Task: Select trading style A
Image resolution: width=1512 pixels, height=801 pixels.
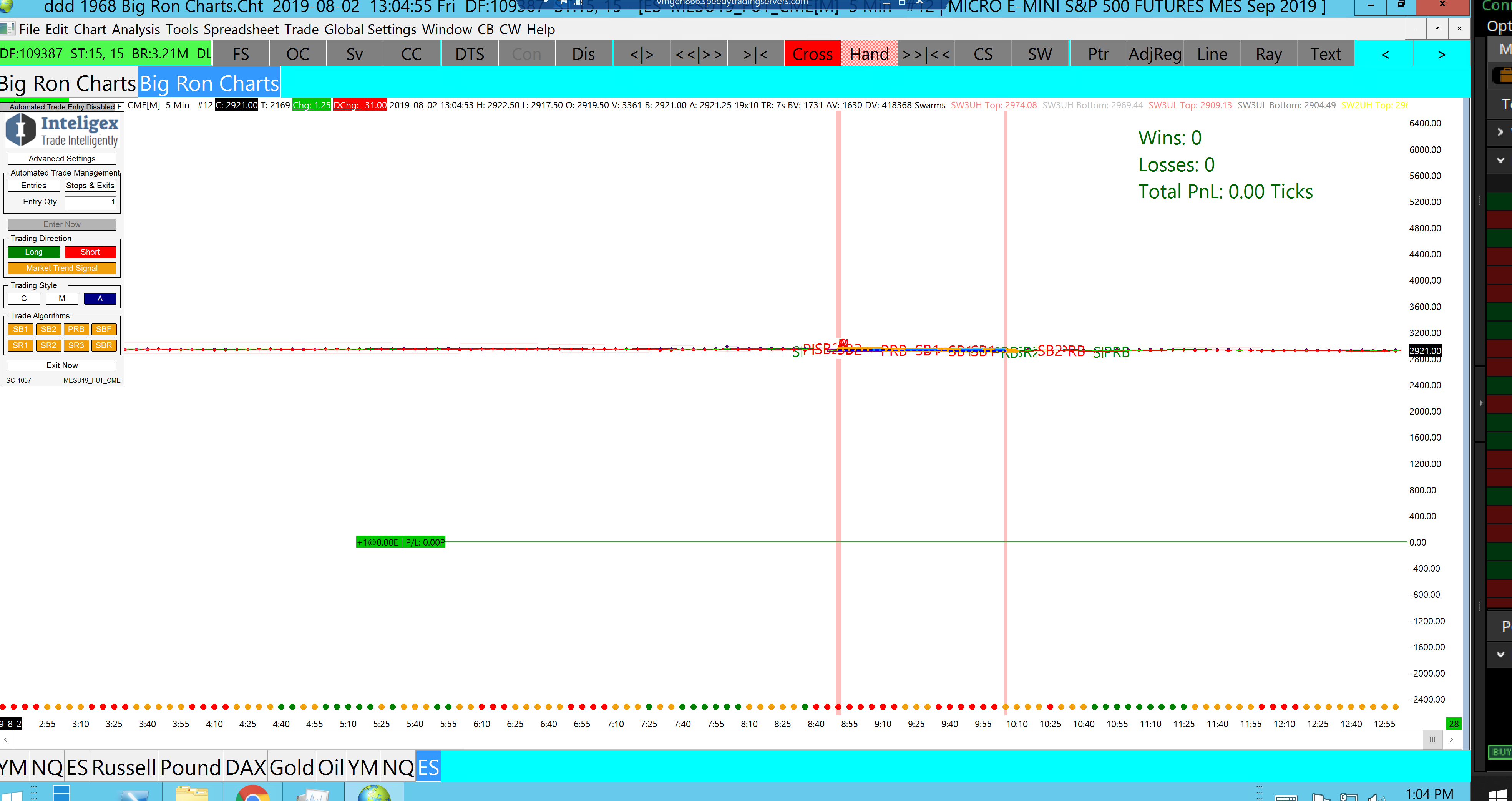Action: pyautogui.click(x=100, y=299)
